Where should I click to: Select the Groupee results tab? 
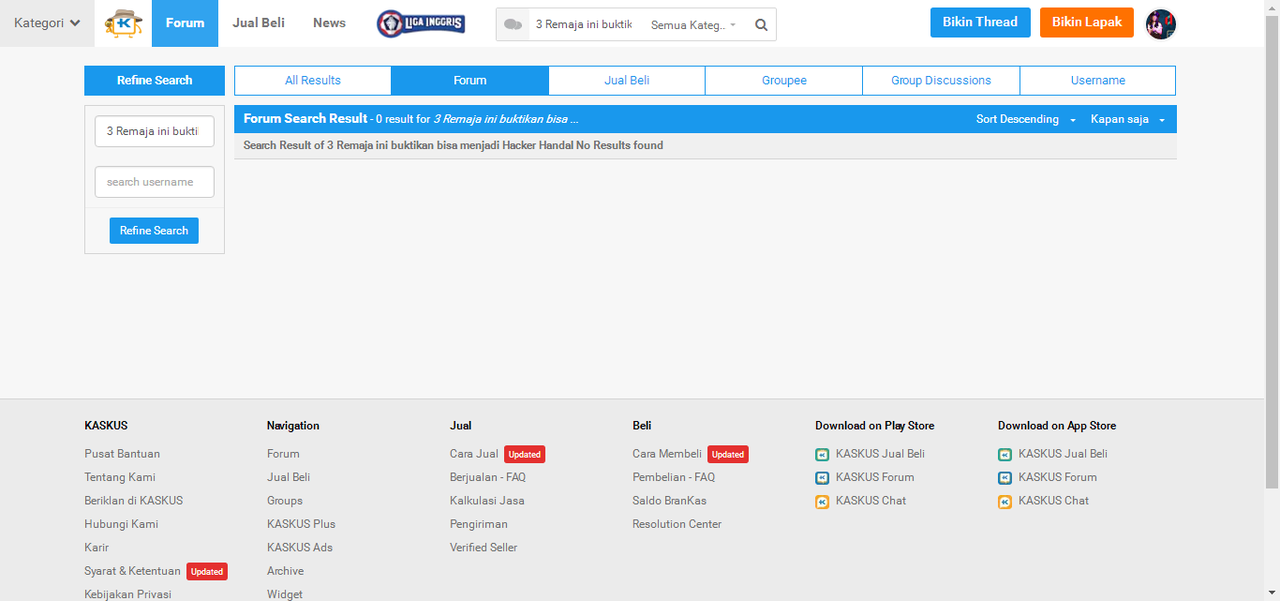point(784,80)
